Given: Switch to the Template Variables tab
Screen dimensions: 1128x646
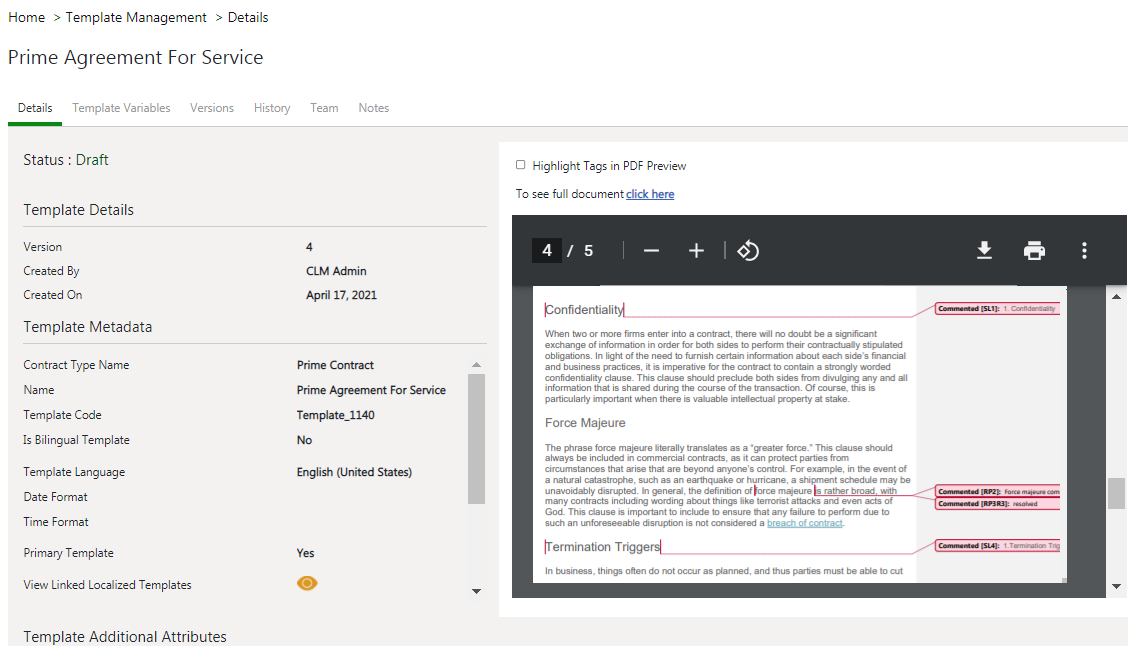Looking at the screenshot, I should pyautogui.click(x=121, y=108).
